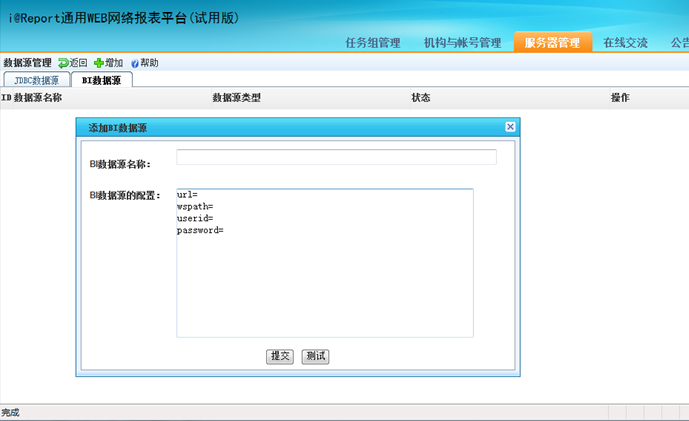Focus the BI数据源名称 text field
The width and height of the screenshot is (689, 421).
click(x=336, y=157)
